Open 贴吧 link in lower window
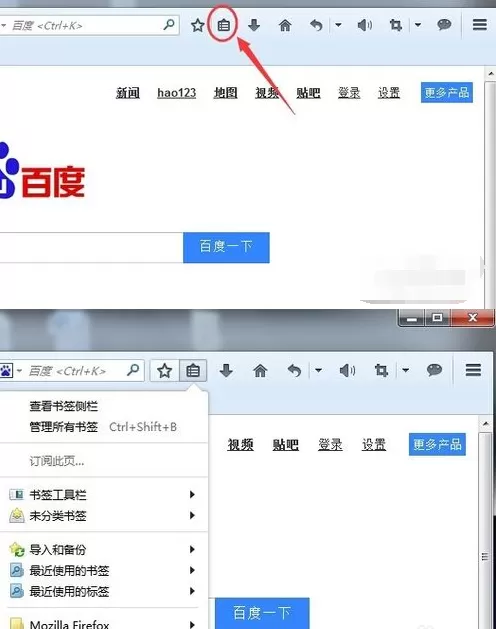 (x=285, y=445)
